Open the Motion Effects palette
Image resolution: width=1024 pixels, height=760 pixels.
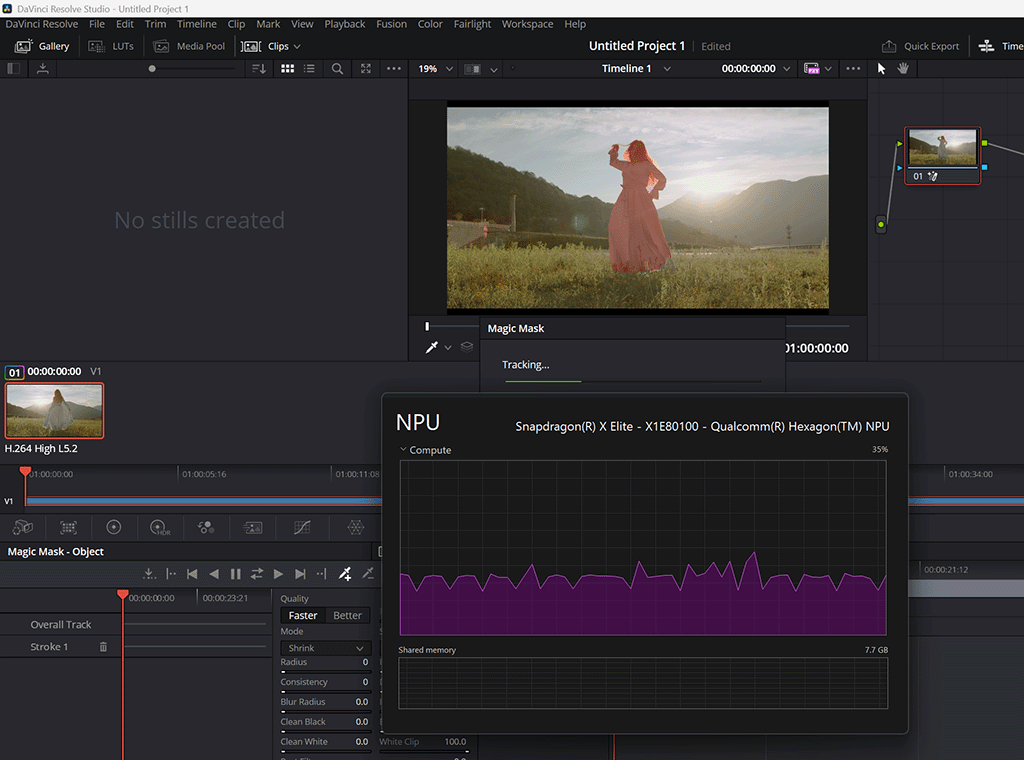[x=253, y=527]
